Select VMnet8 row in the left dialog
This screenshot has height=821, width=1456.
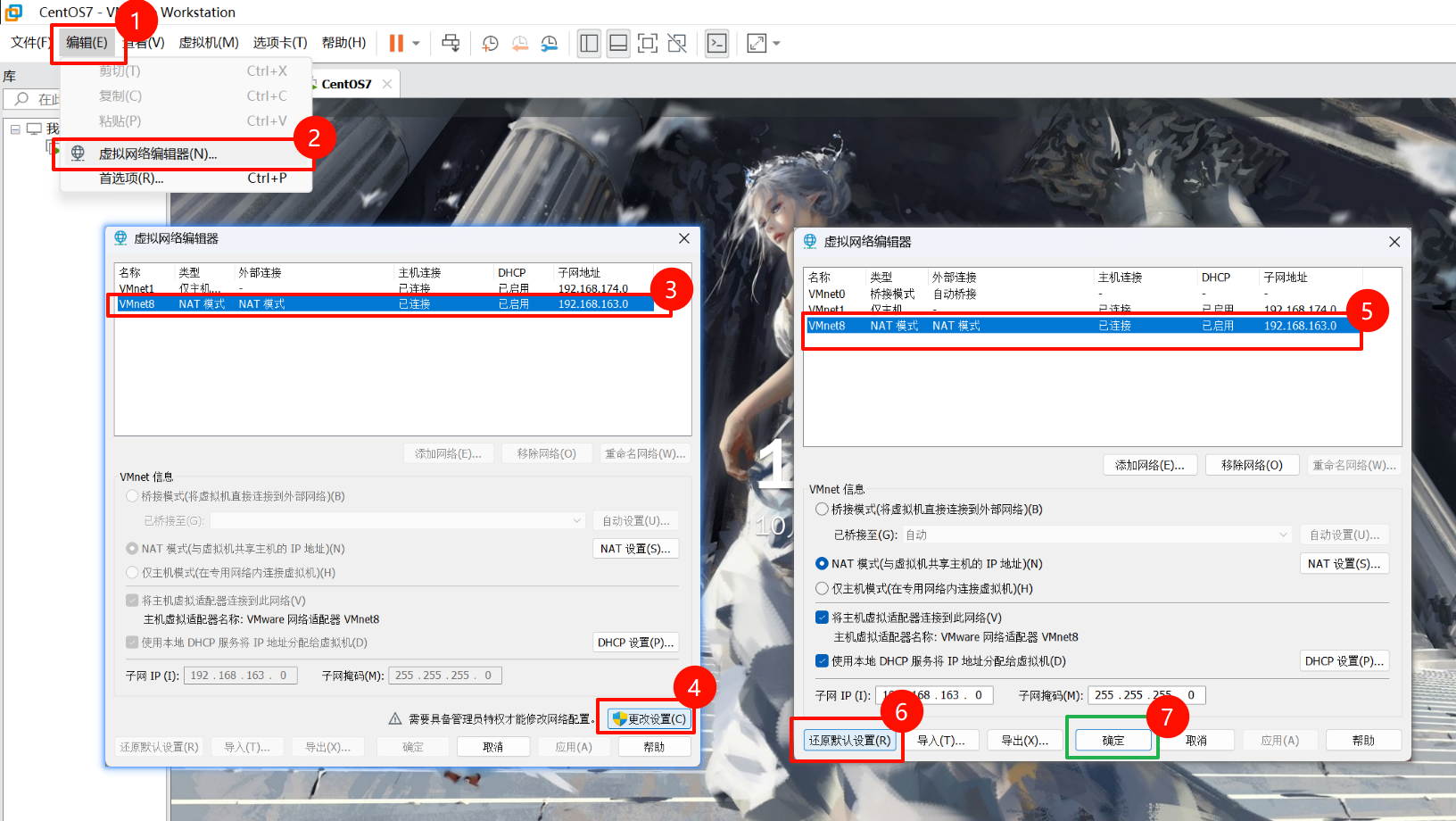(x=384, y=304)
